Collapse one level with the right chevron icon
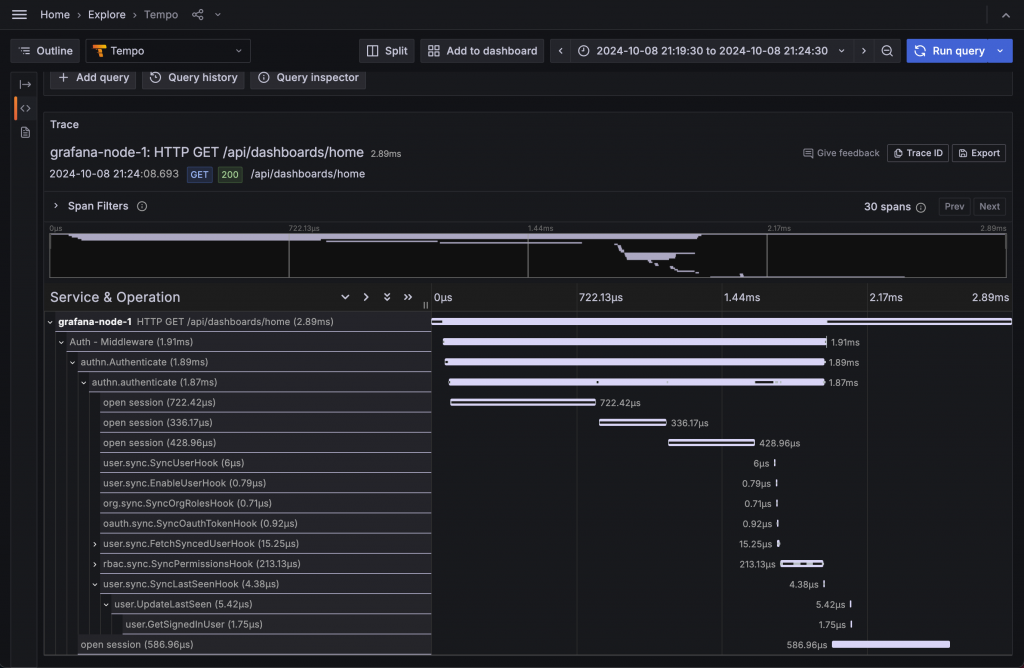Viewport: 1024px width, 668px height. pos(366,297)
